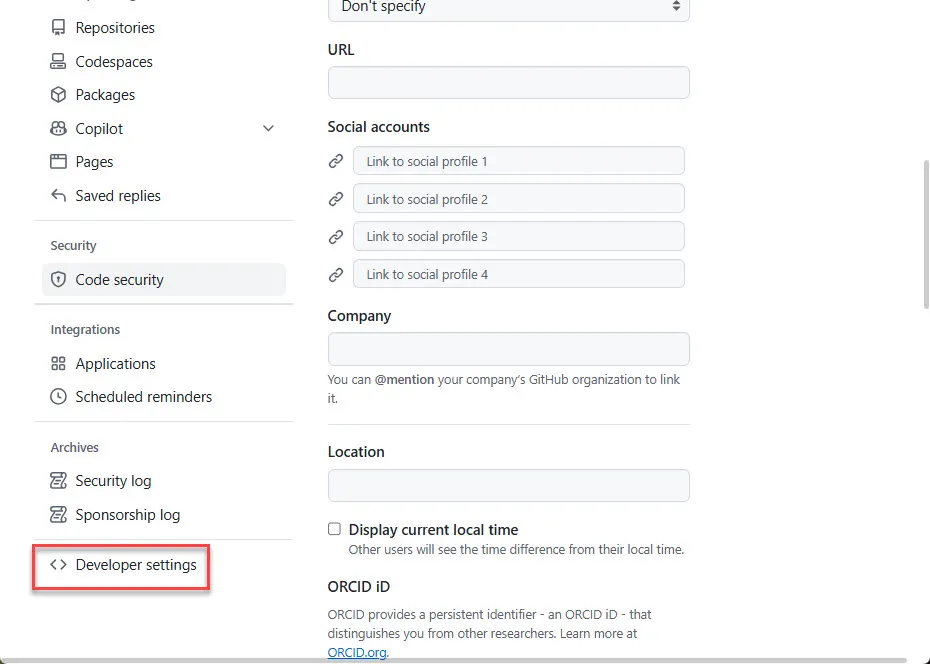Open Applications via the grid icon
This screenshot has height=664, width=930.
pos(57,363)
